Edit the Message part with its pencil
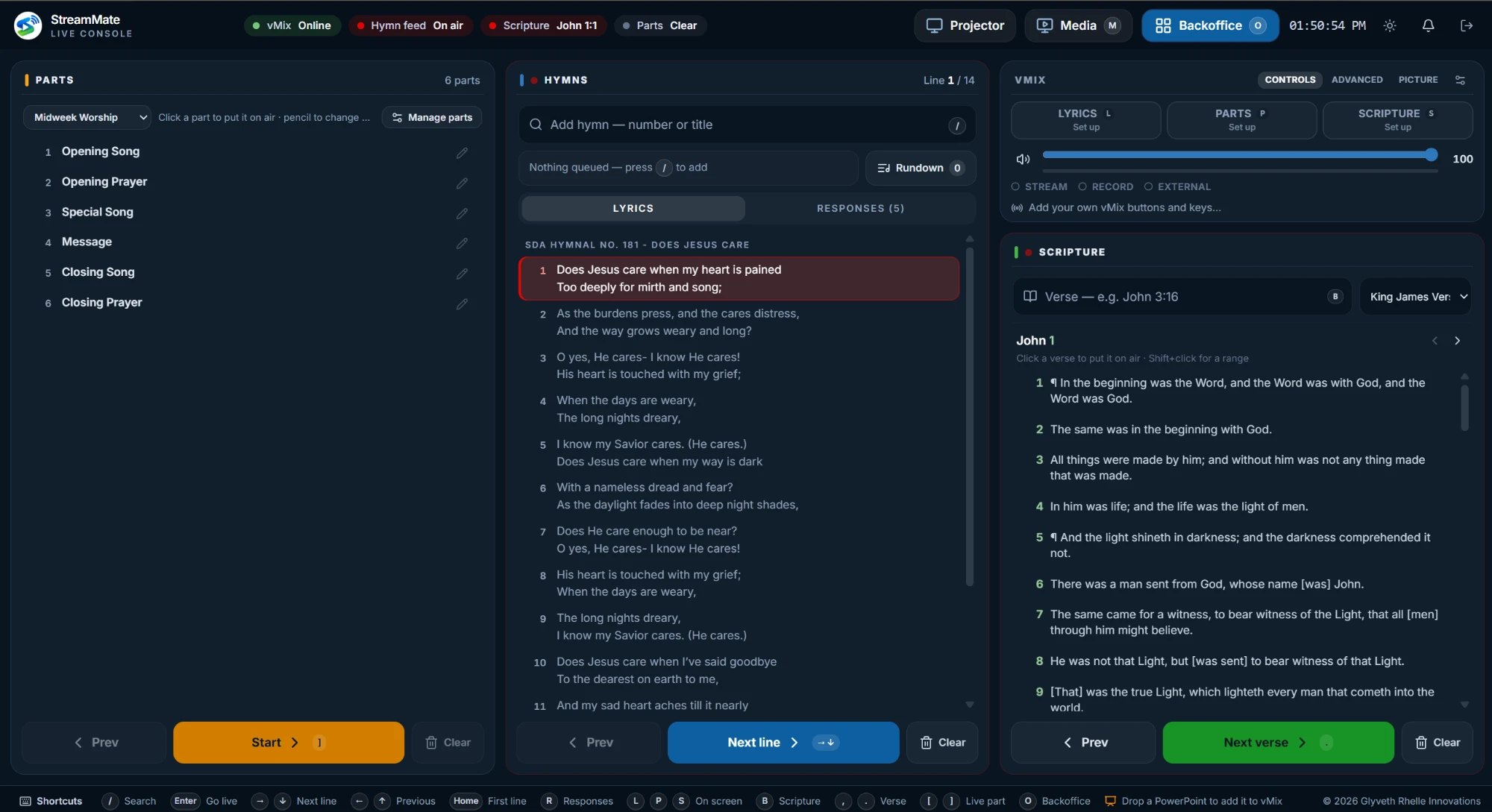This screenshot has width=1492, height=812. click(462, 243)
